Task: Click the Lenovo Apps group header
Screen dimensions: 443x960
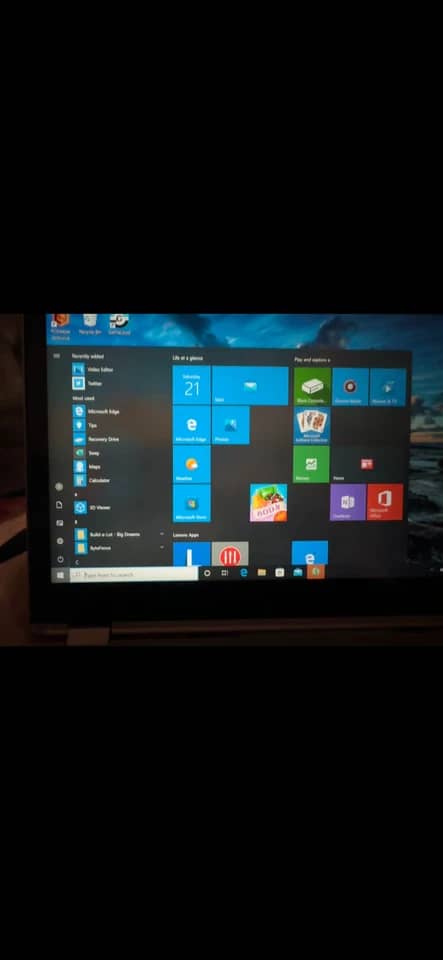Action: click(x=185, y=534)
